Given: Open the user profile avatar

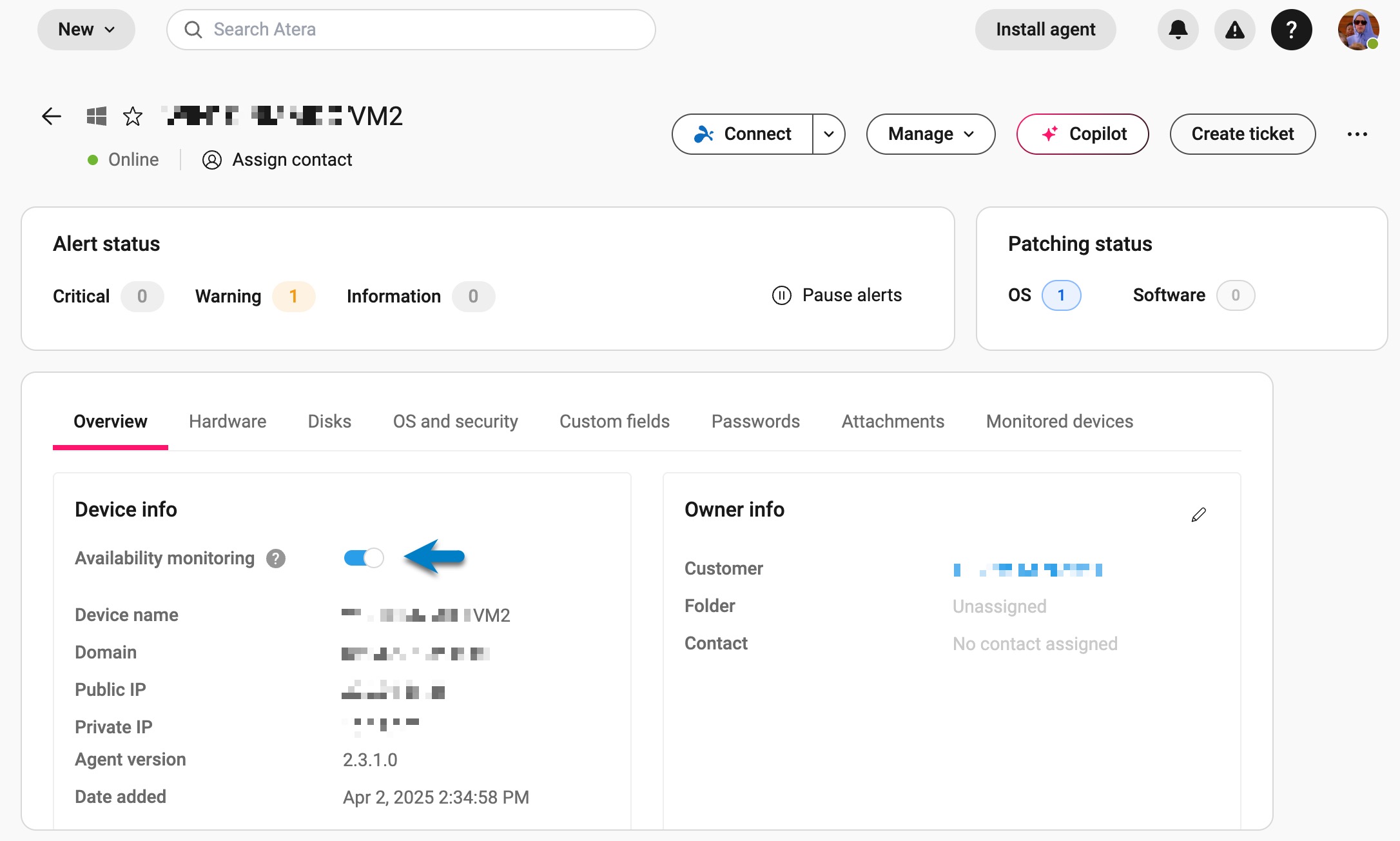Looking at the screenshot, I should coord(1359,30).
